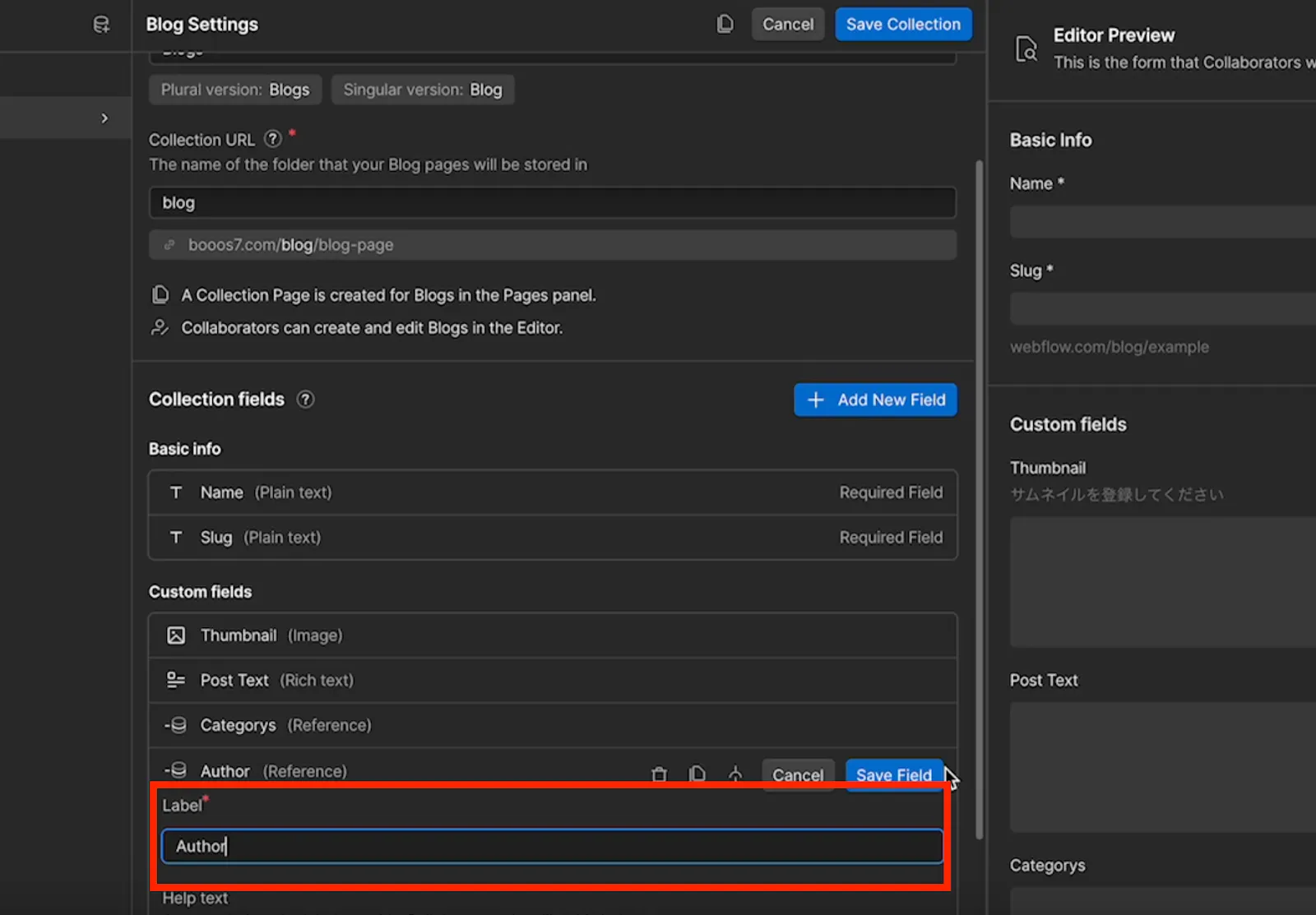Open the Categorys reference field row
Viewport: 1316px width, 915px height.
tap(553, 725)
